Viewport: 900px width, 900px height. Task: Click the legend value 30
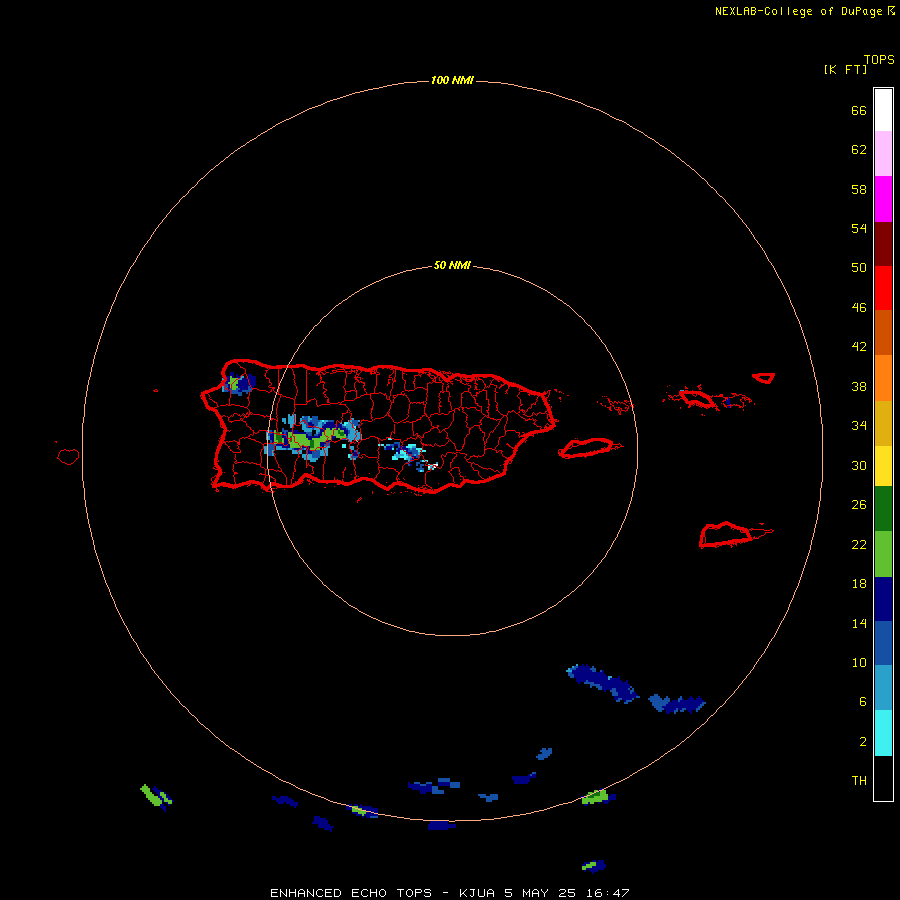coord(859,465)
